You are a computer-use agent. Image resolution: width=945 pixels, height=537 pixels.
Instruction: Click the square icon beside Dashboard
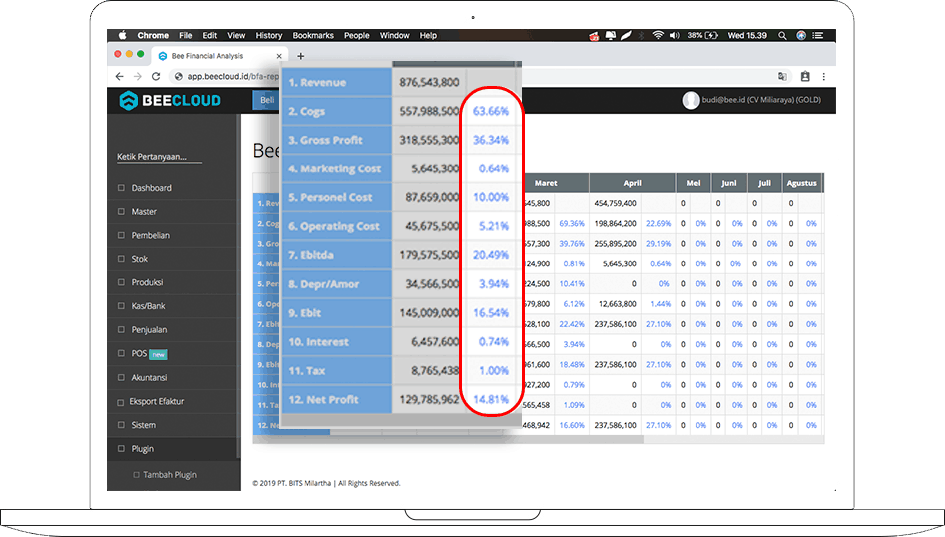click(x=122, y=188)
